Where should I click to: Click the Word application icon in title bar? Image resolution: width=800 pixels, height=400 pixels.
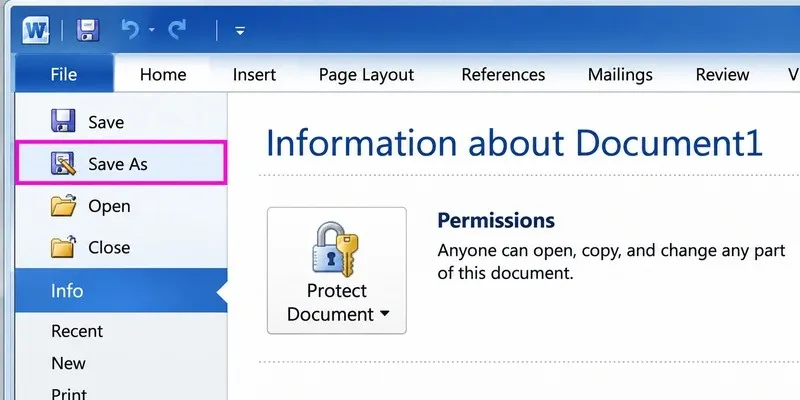[36, 31]
